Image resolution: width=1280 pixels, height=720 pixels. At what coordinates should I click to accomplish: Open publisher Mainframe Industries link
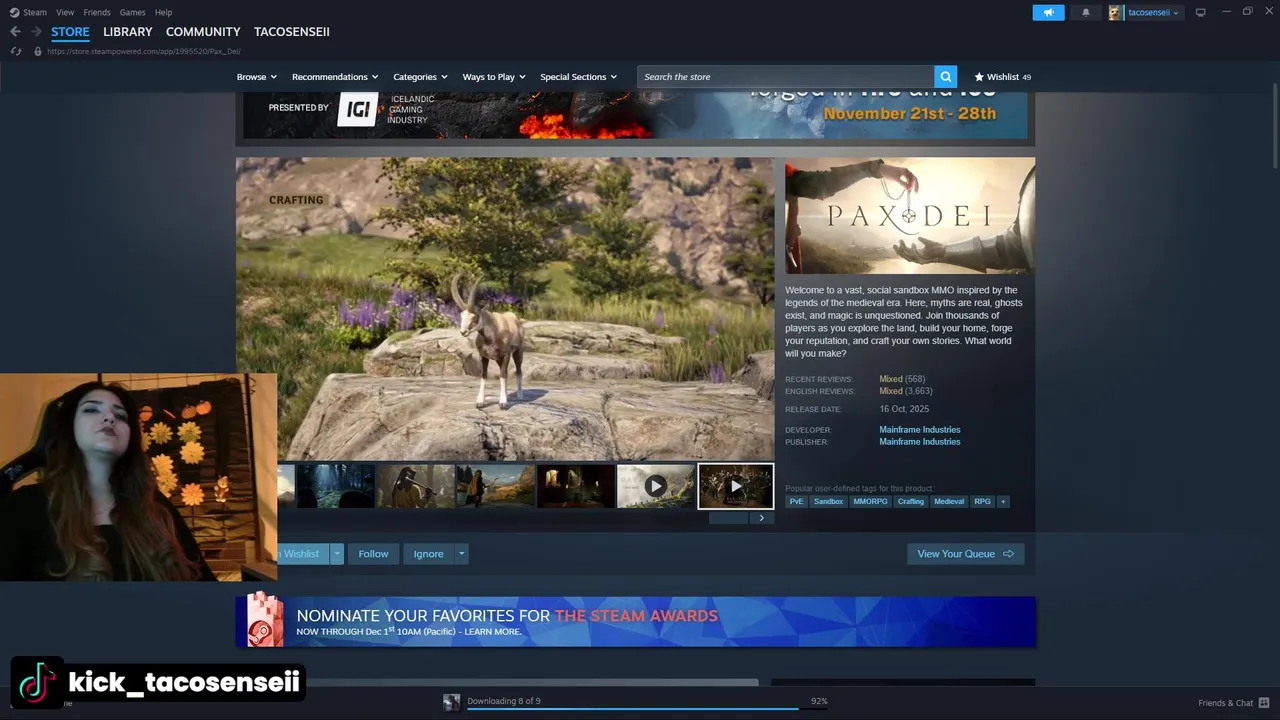coord(920,442)
